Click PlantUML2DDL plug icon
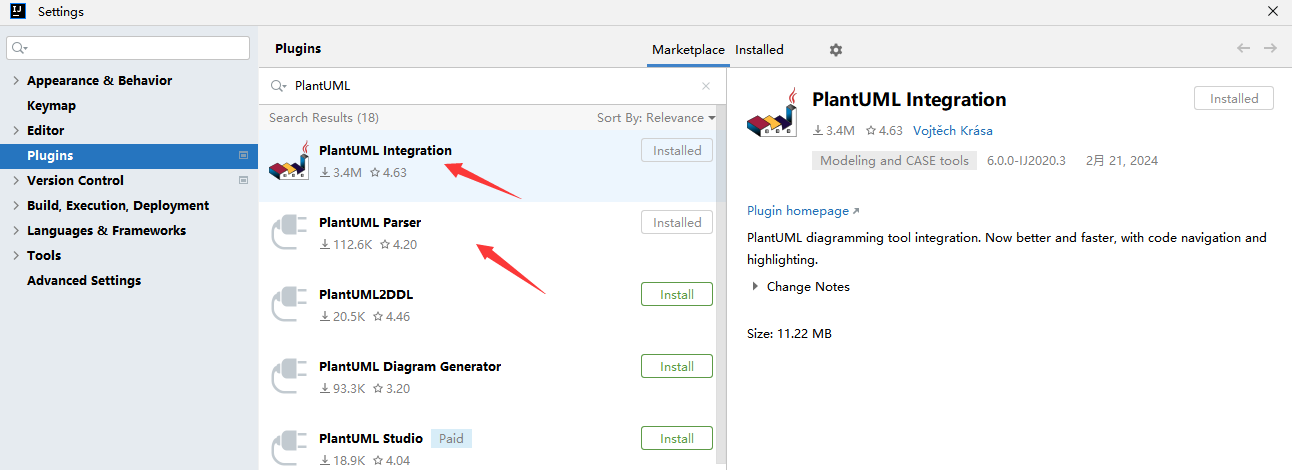Viewport: 1292px width, 470px height. click(289, 305)
